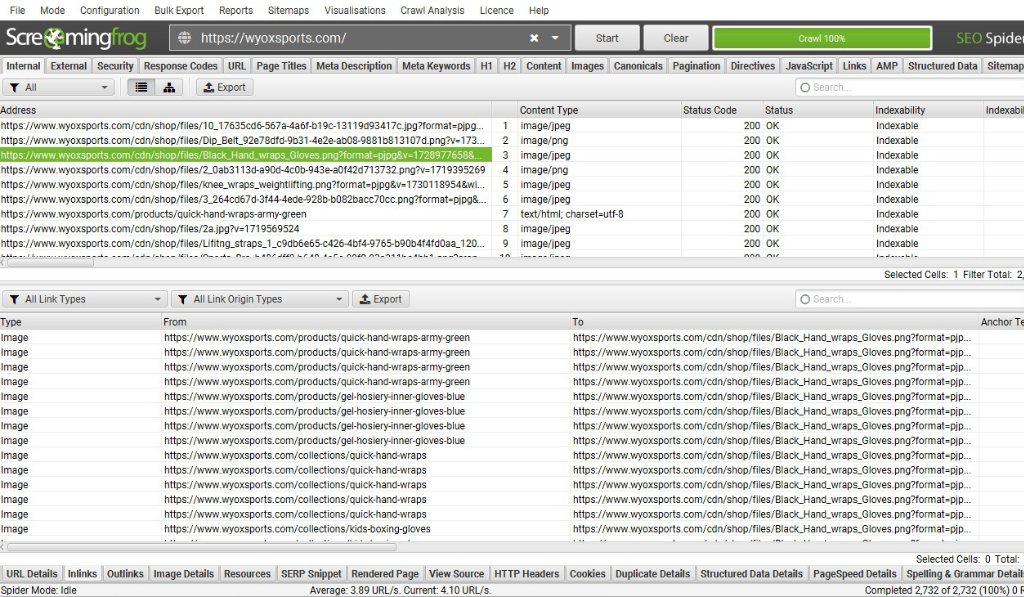Open the top All filter dropdown
Viewport: 1024px width, 597px height.
tap(58, 88)
